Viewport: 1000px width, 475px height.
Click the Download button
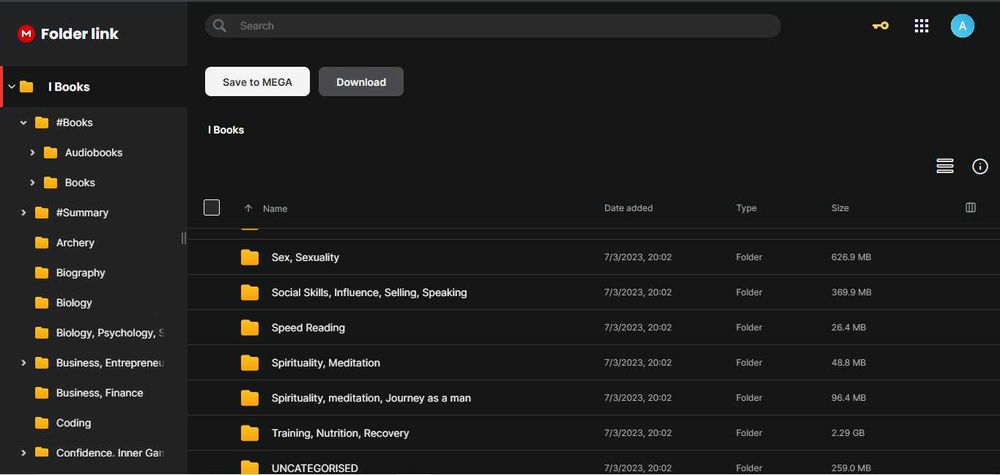tap(361, 82)
